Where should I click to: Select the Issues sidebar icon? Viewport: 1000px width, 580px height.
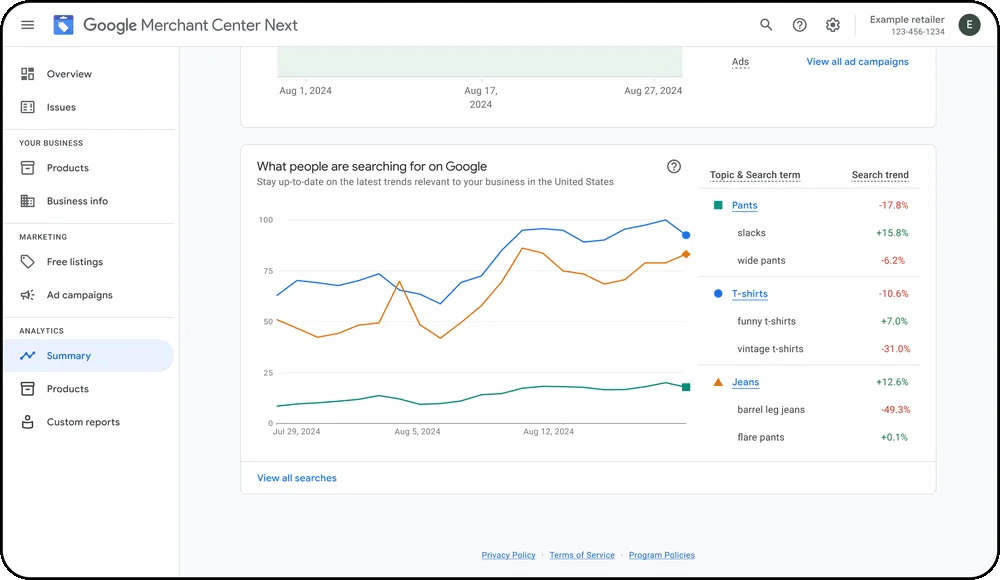coord(26,107)
